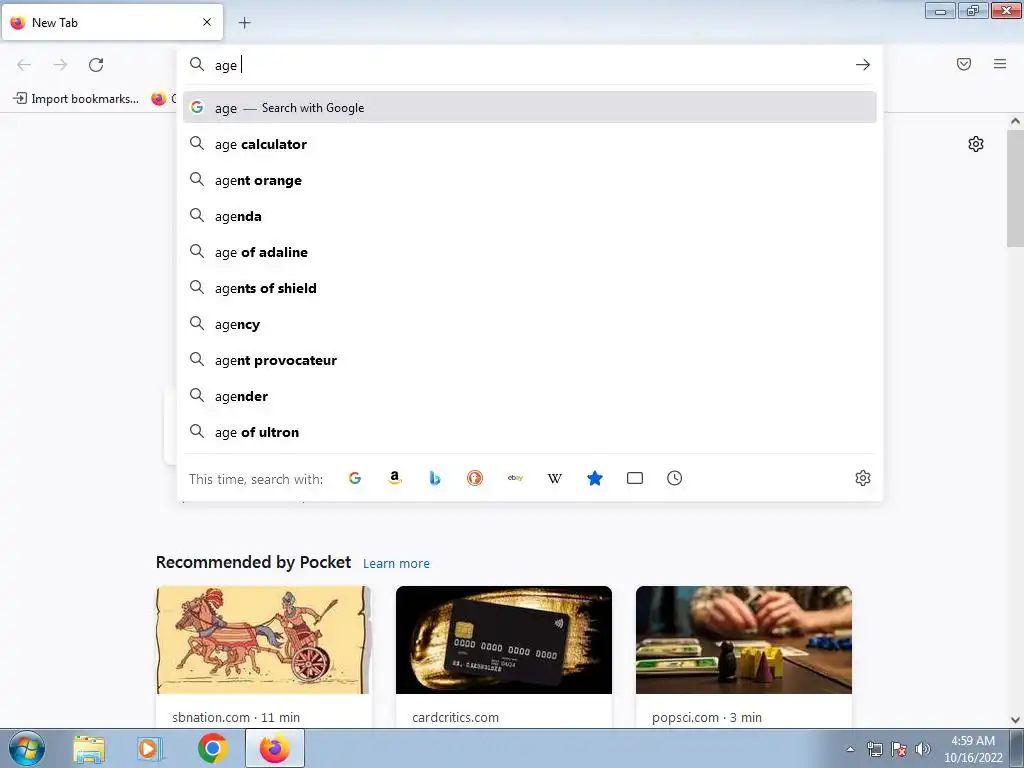Search this time with Bing icon

click(x=435, y=478)
